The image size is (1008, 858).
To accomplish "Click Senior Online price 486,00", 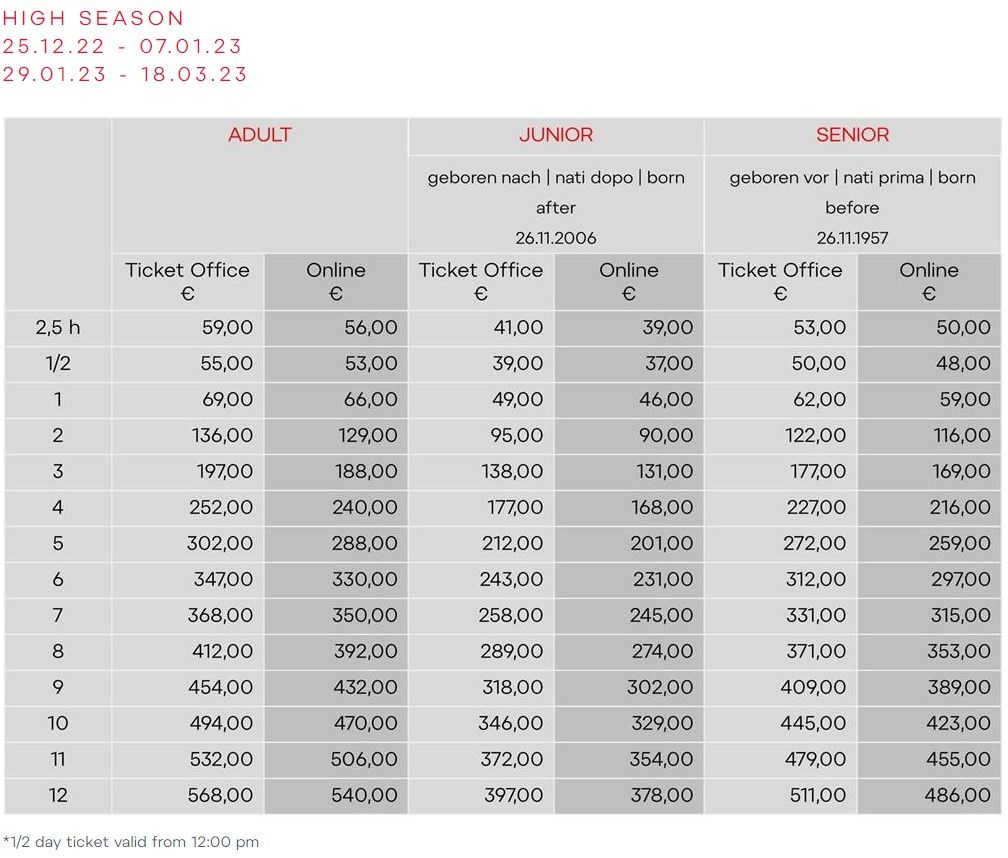I will point(957,796).
